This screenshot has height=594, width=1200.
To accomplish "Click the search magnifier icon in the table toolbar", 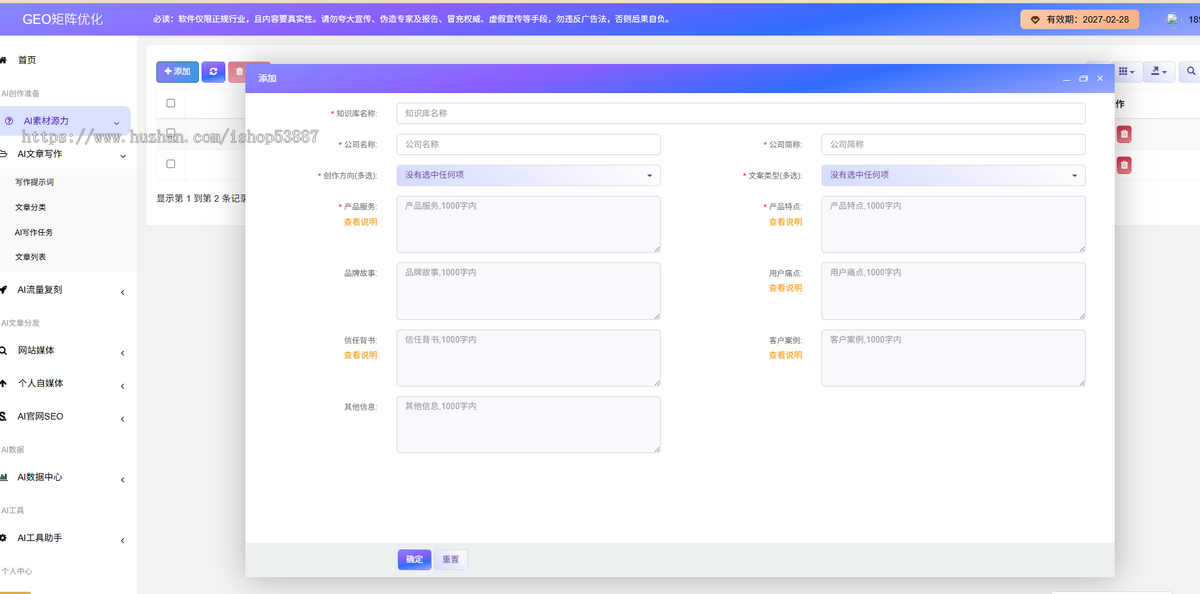I will [x=1190, y=72].
